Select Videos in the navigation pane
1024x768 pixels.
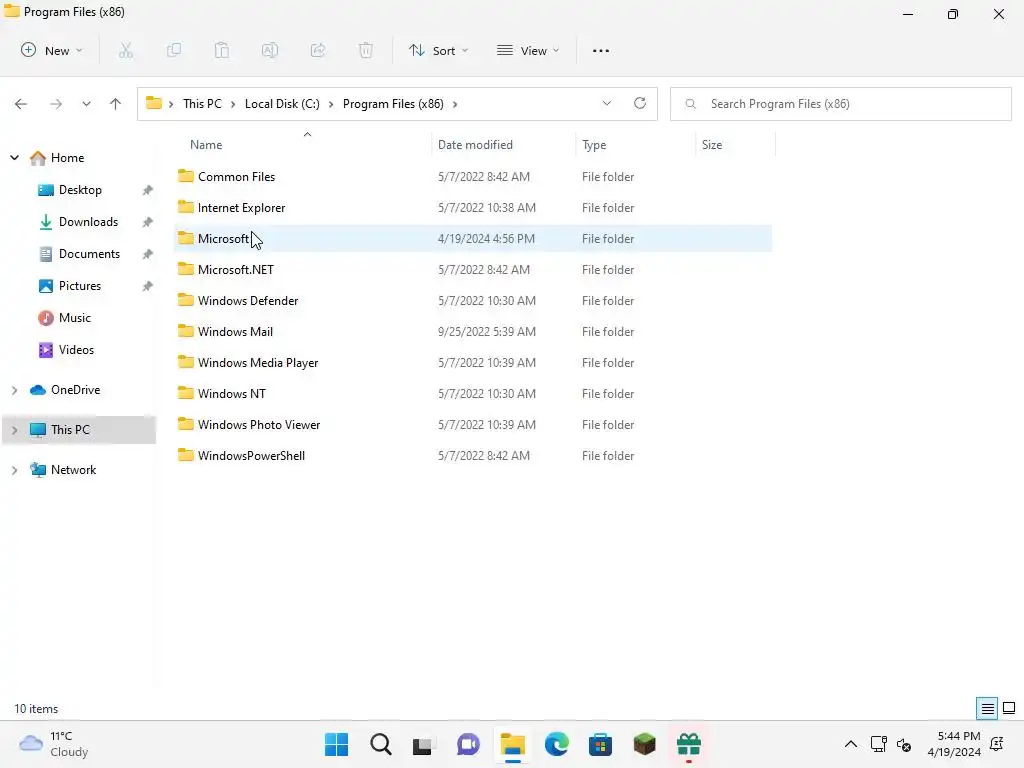click(76, 350)
